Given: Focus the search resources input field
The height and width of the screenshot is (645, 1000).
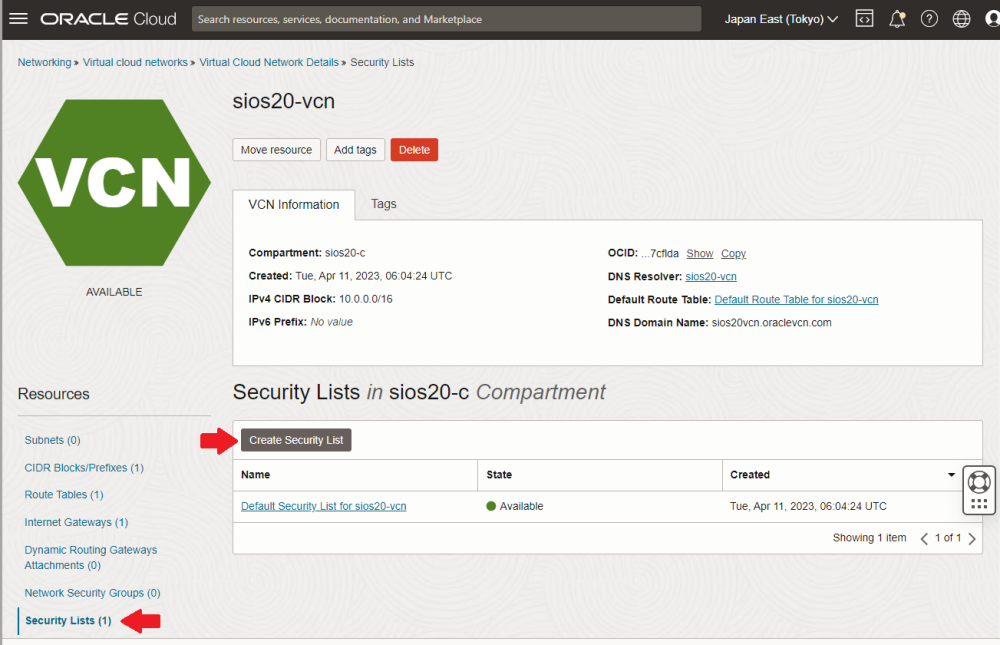Looking at the screenshot, I should tap(446, 19).
